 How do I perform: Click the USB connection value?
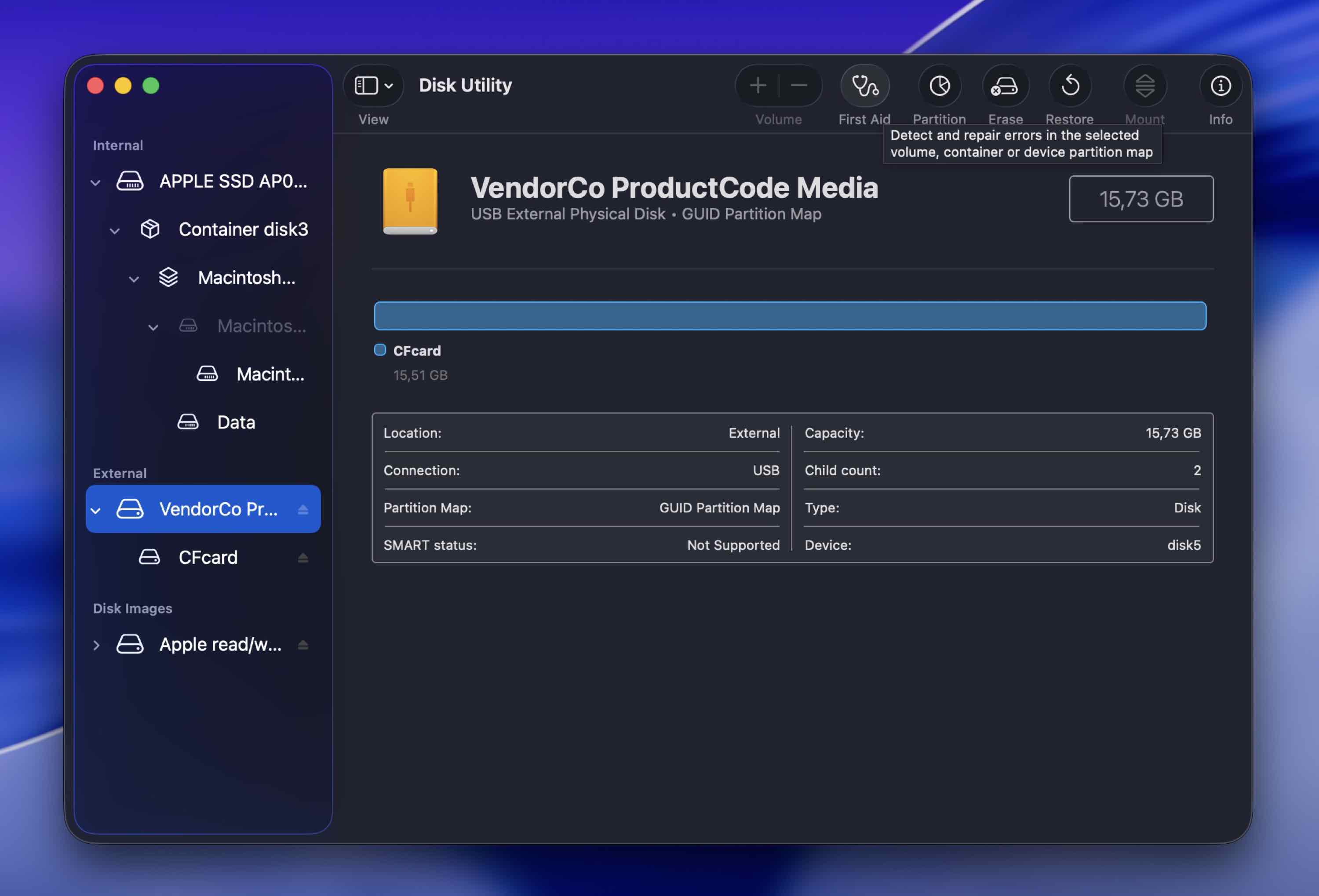tap(766, 470)
